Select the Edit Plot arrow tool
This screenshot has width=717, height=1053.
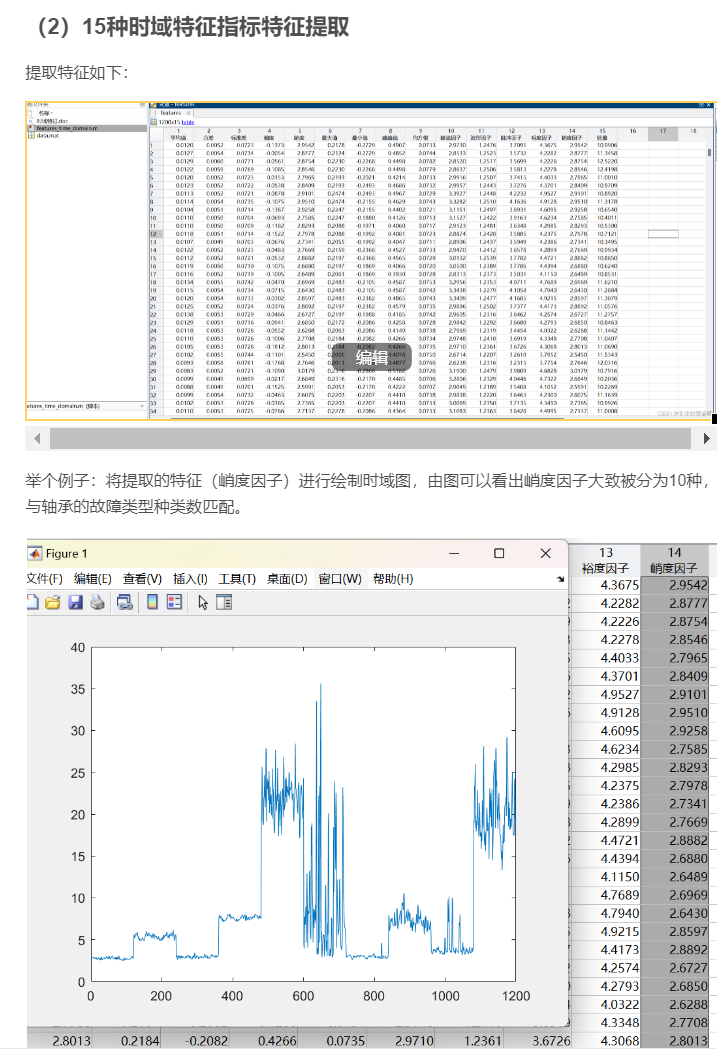pyautogui.click(x=203, y=602)
